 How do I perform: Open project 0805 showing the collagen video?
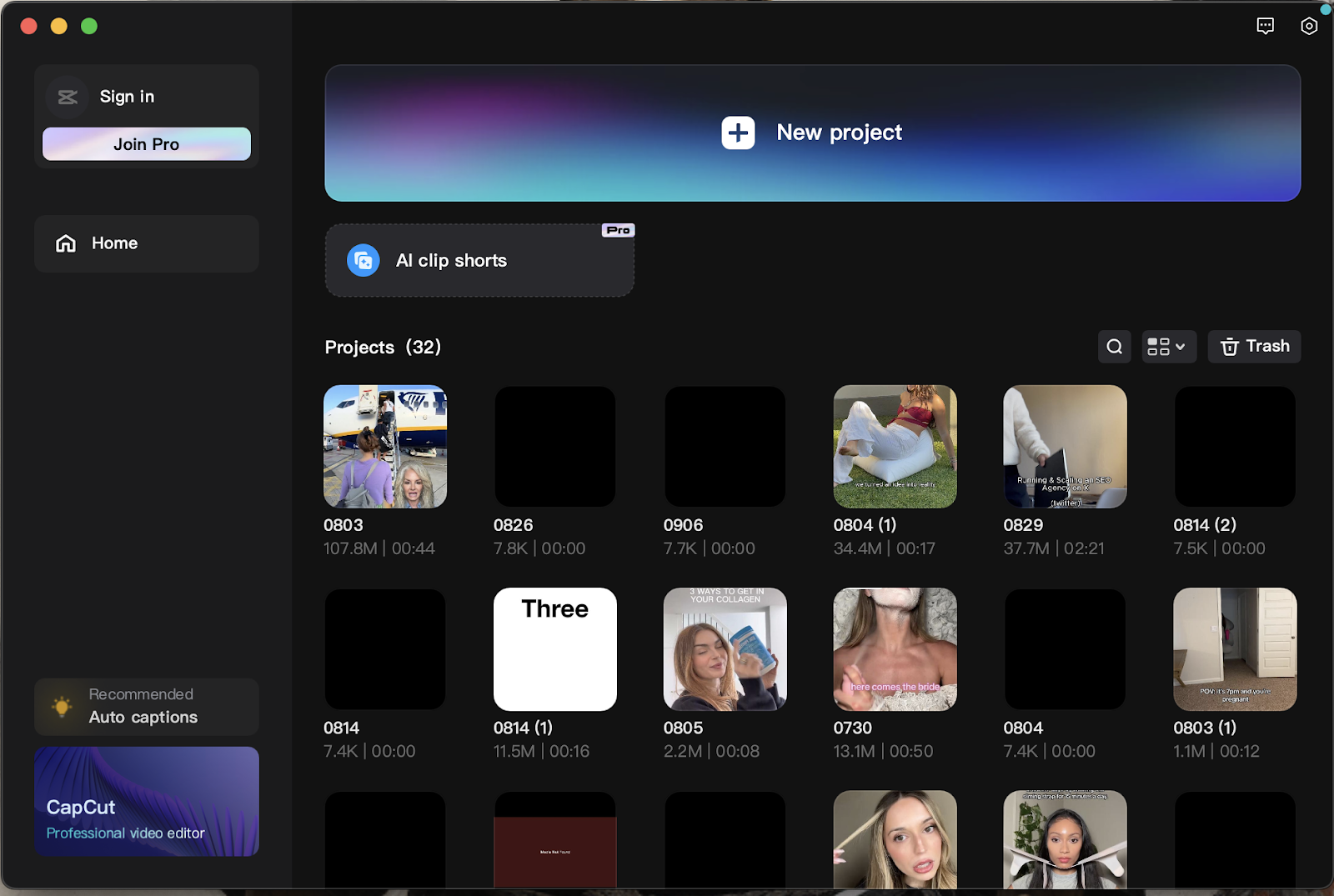pos(724,648)
